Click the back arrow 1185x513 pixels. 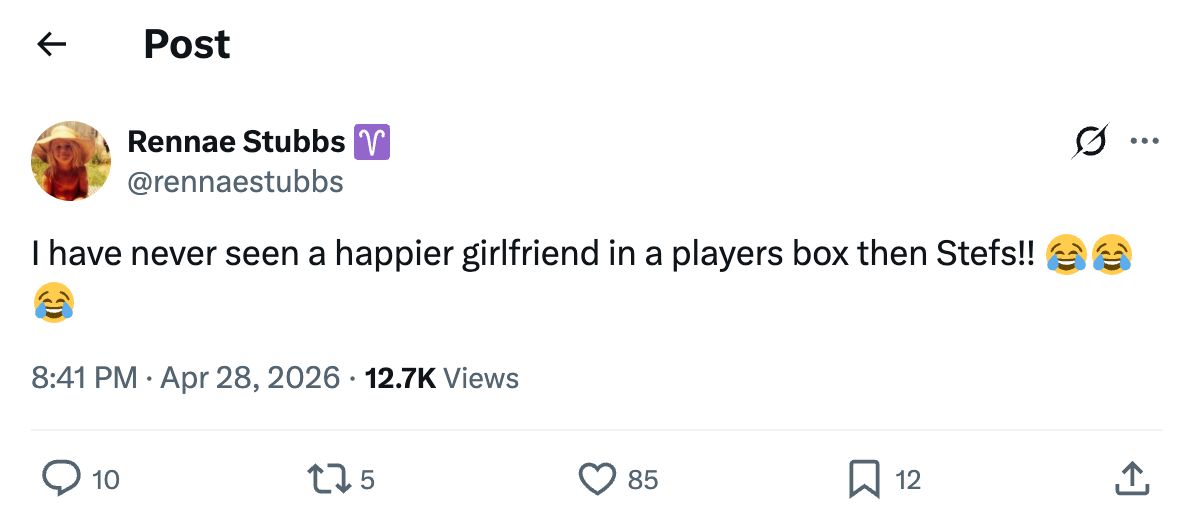click(51, 44)
